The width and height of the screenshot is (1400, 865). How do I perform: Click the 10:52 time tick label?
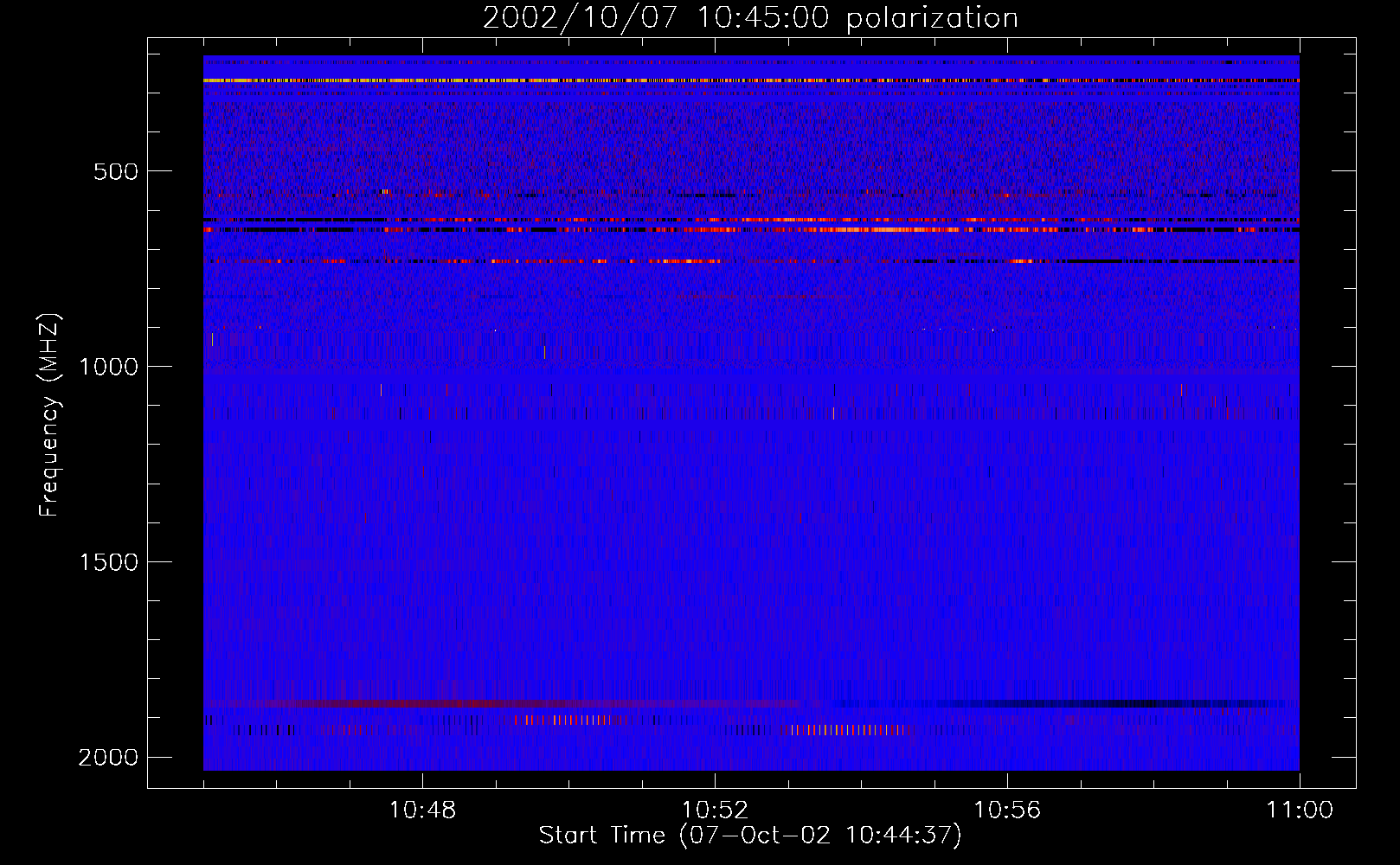[715, 811]
